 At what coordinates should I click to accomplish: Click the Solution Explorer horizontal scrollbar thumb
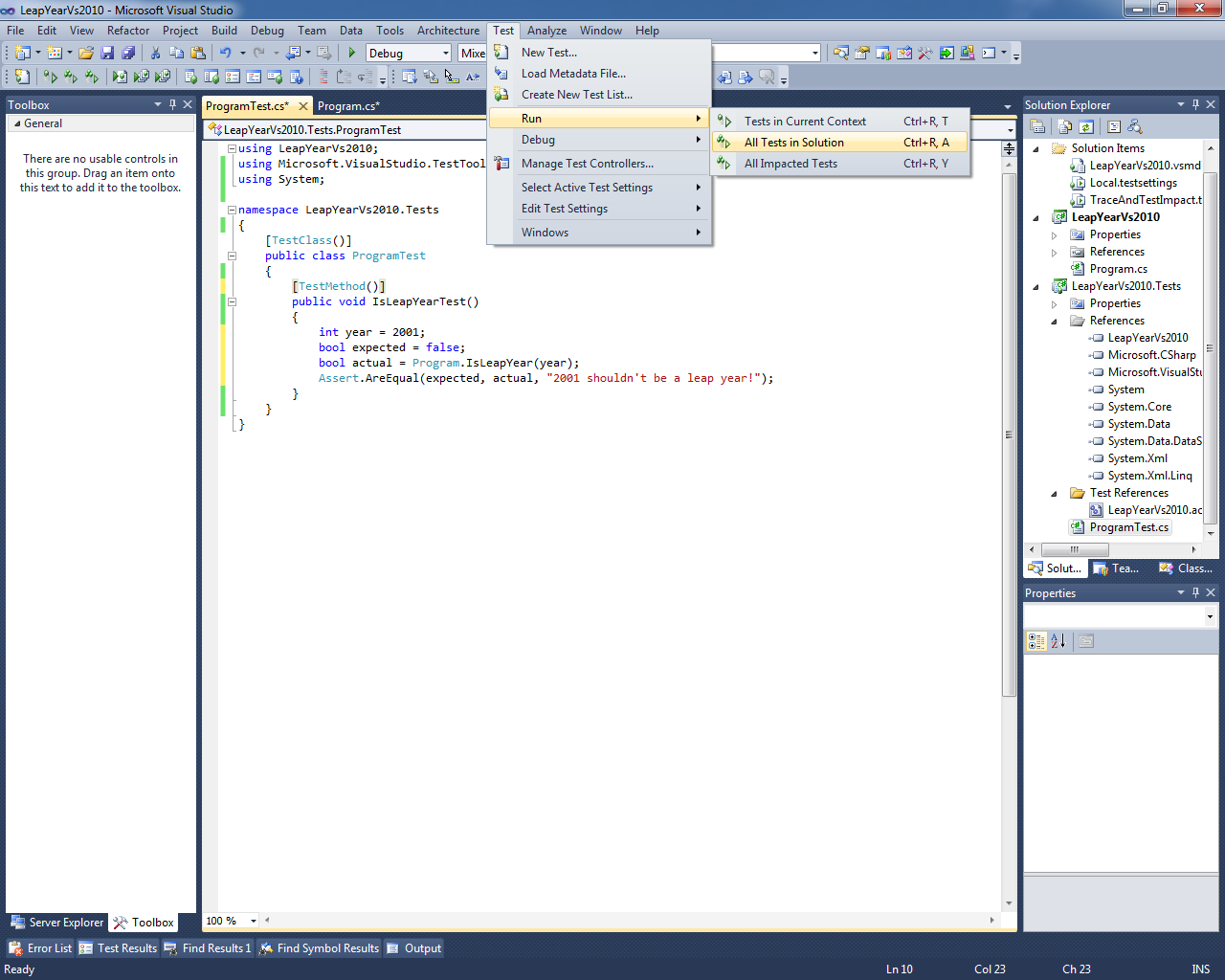click(1074, 550)
